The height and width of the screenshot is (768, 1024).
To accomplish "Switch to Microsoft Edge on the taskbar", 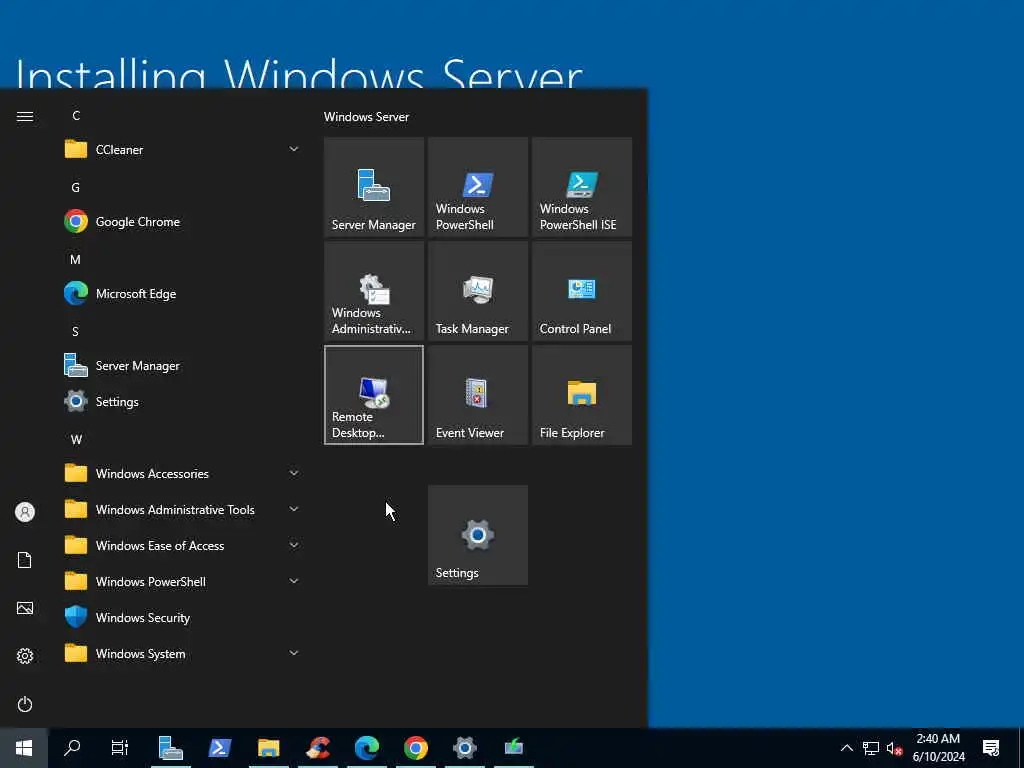I will [x=366, y=748].
